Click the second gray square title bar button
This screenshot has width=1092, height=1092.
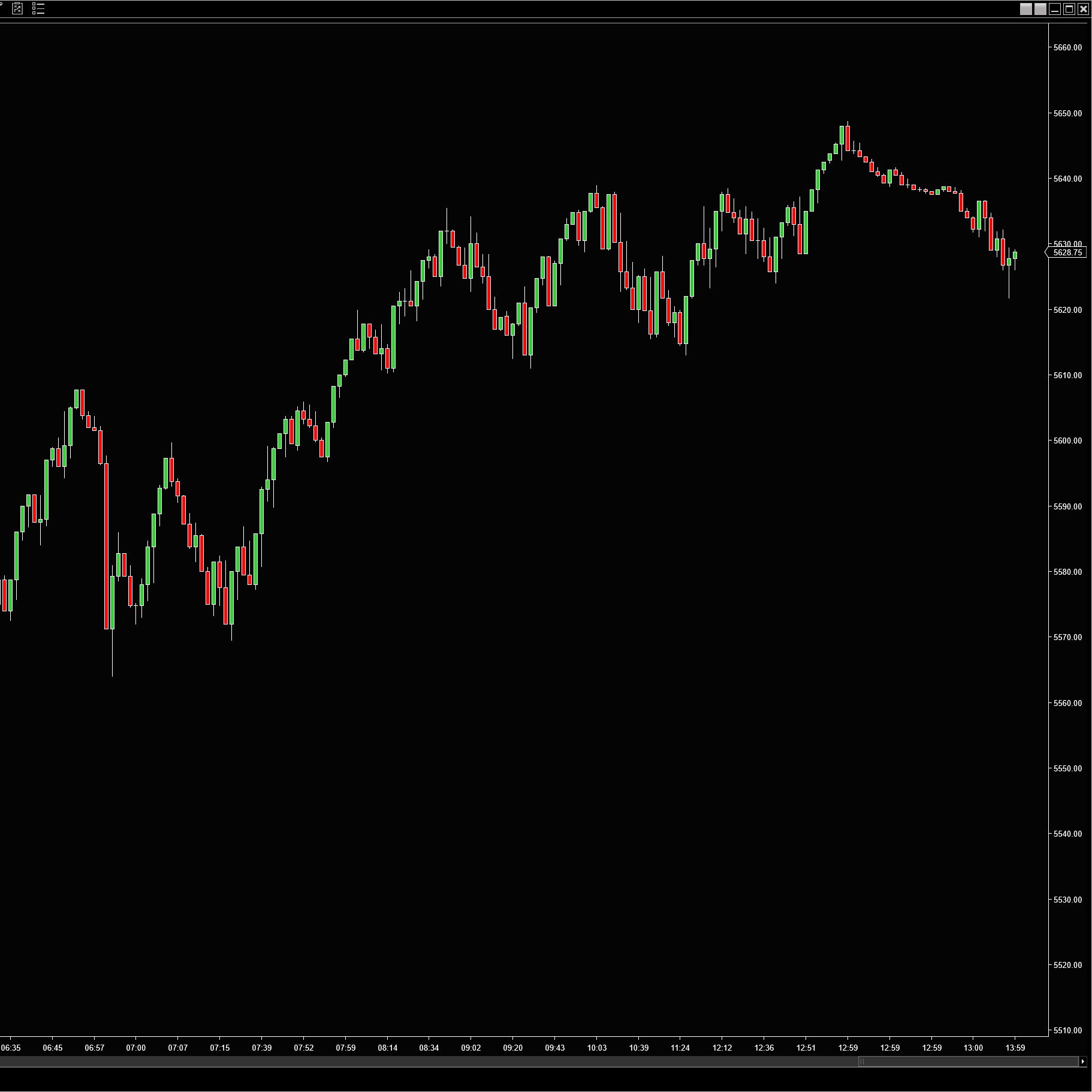1040,9
